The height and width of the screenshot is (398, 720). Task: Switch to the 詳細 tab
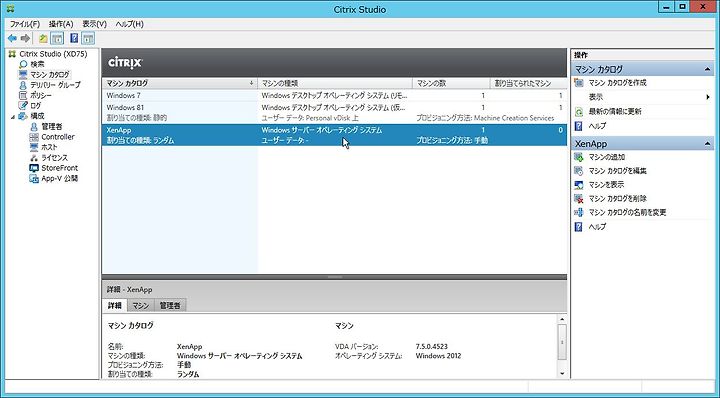(x=114, y=305)
